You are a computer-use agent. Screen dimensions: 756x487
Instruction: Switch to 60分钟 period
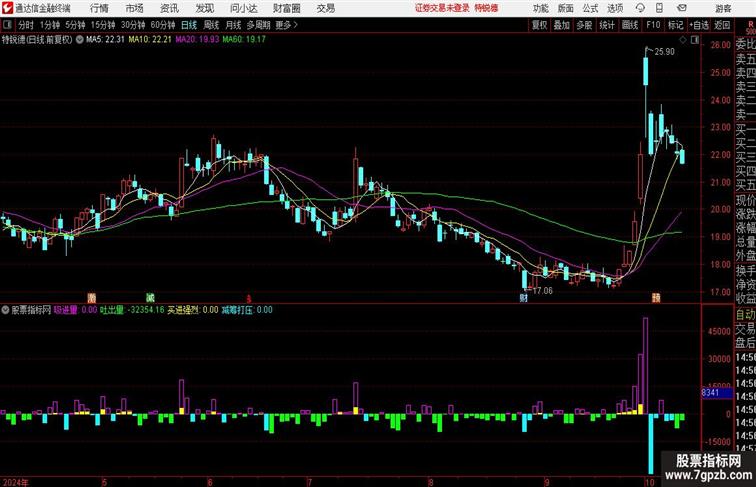pos(162,25)
